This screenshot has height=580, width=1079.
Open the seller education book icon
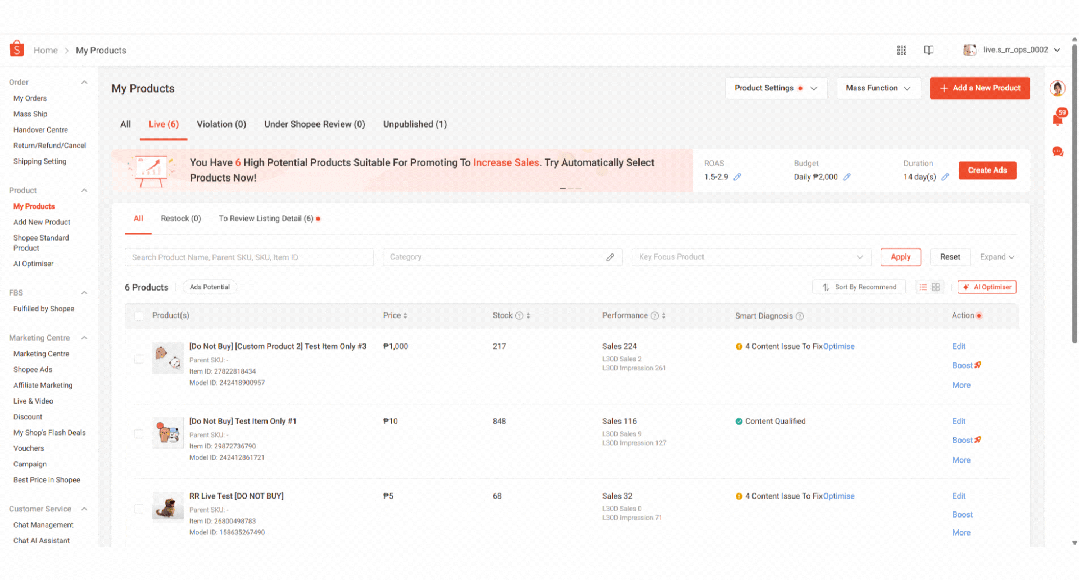click(928, 50)
